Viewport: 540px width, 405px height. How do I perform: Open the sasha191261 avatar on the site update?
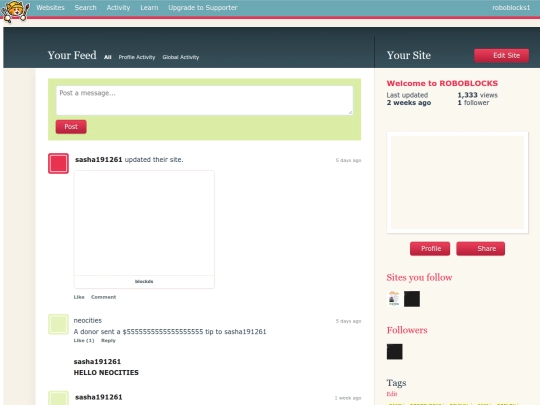(x=58, y=163)
